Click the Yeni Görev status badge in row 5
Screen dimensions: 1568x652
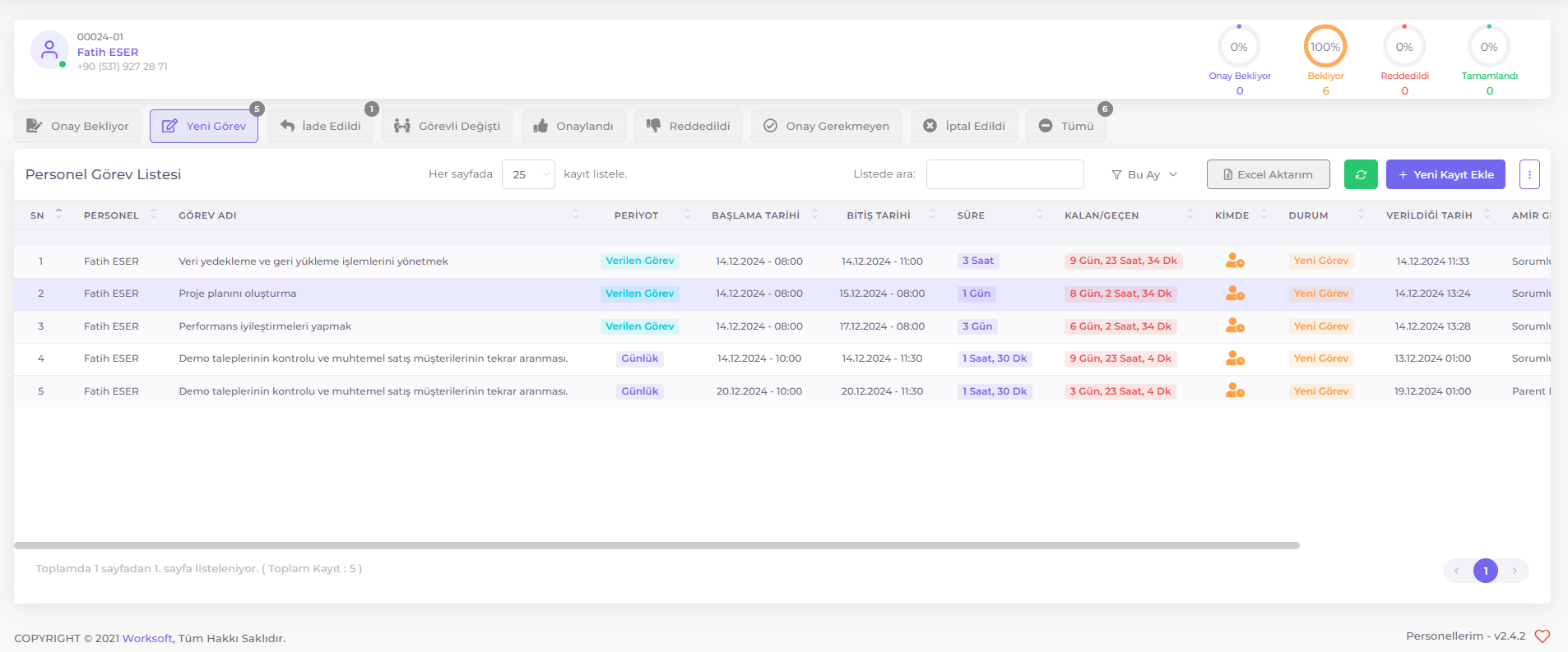[x=1321, y=391]
